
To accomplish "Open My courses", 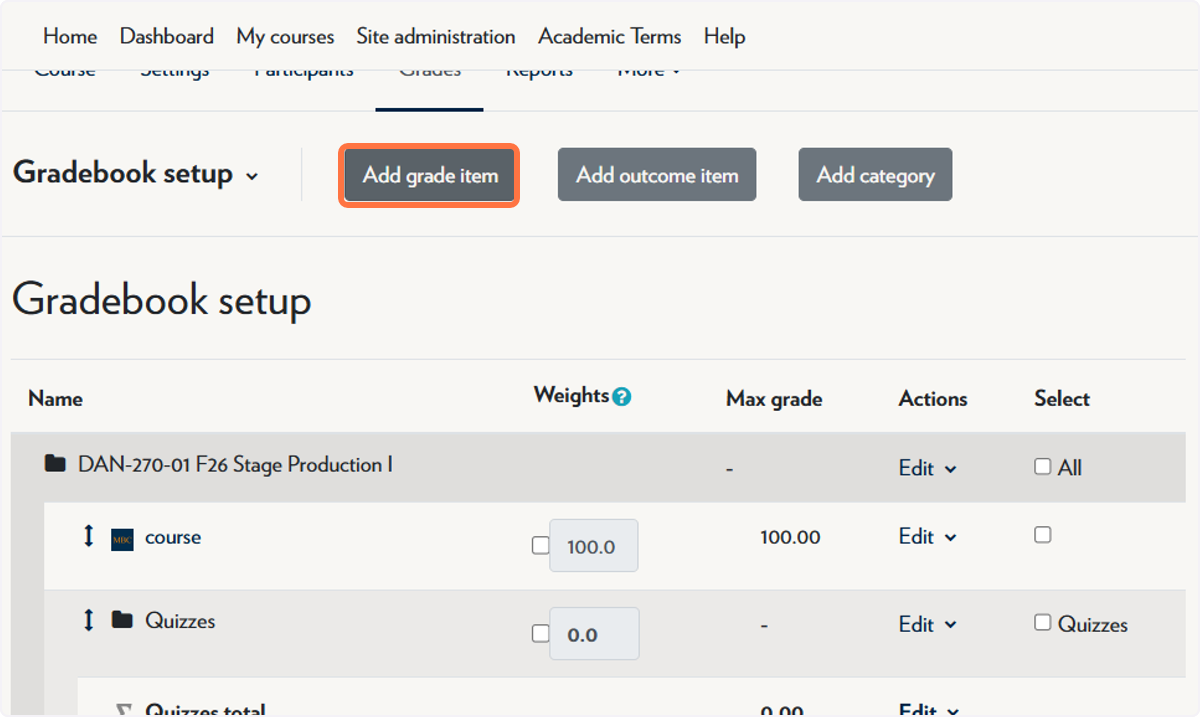I will pyautogui.click(x=285, y=36).
